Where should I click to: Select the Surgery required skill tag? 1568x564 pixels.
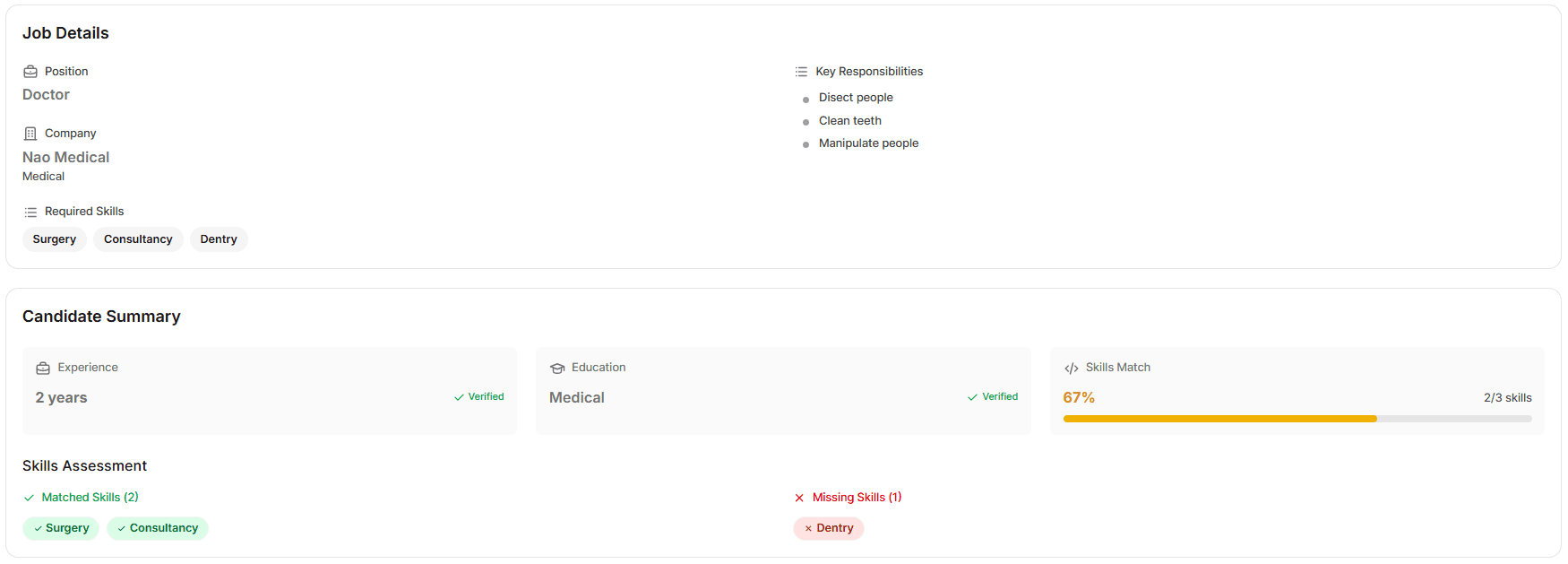(55, 239)
